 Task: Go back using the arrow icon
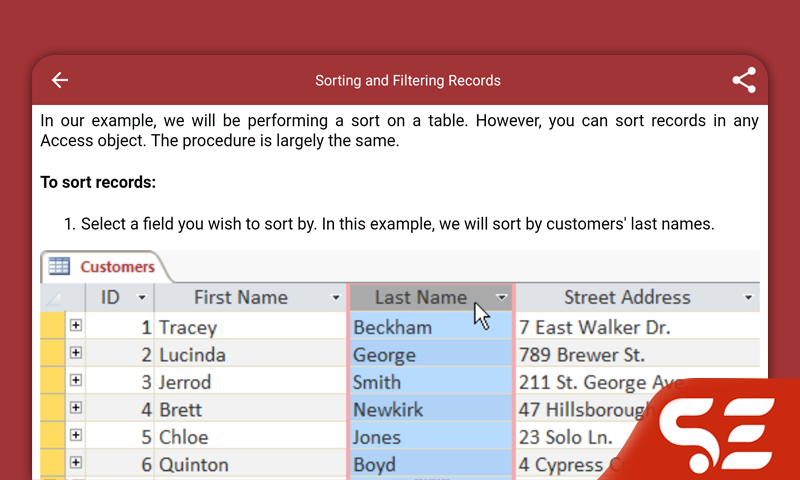pos(60,80)
